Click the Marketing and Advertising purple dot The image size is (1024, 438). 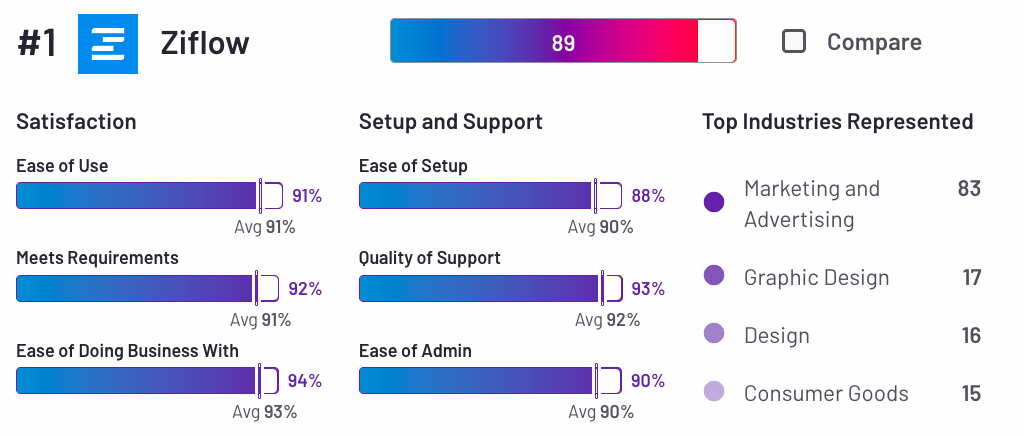pos(714,203)
